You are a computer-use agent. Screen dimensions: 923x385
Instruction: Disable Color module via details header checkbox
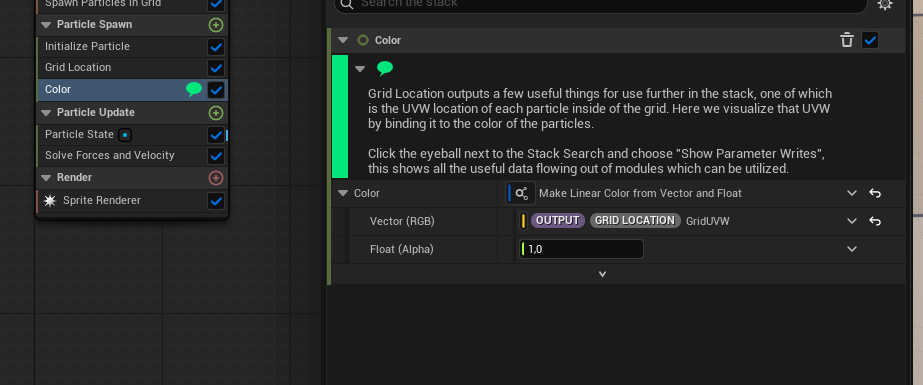pyautogui.click(x=870, y=40)
